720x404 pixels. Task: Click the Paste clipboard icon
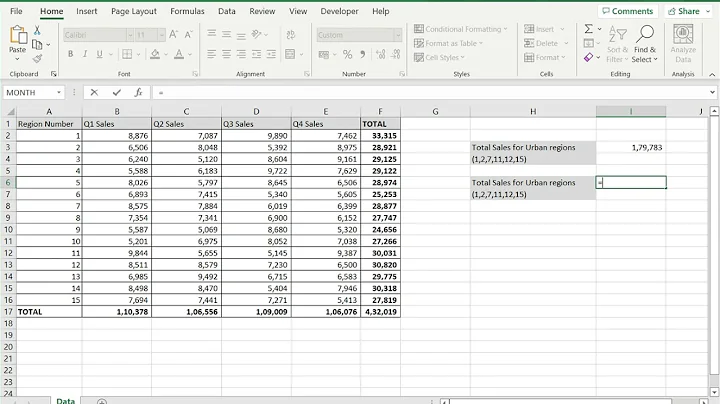coord(17,35)
